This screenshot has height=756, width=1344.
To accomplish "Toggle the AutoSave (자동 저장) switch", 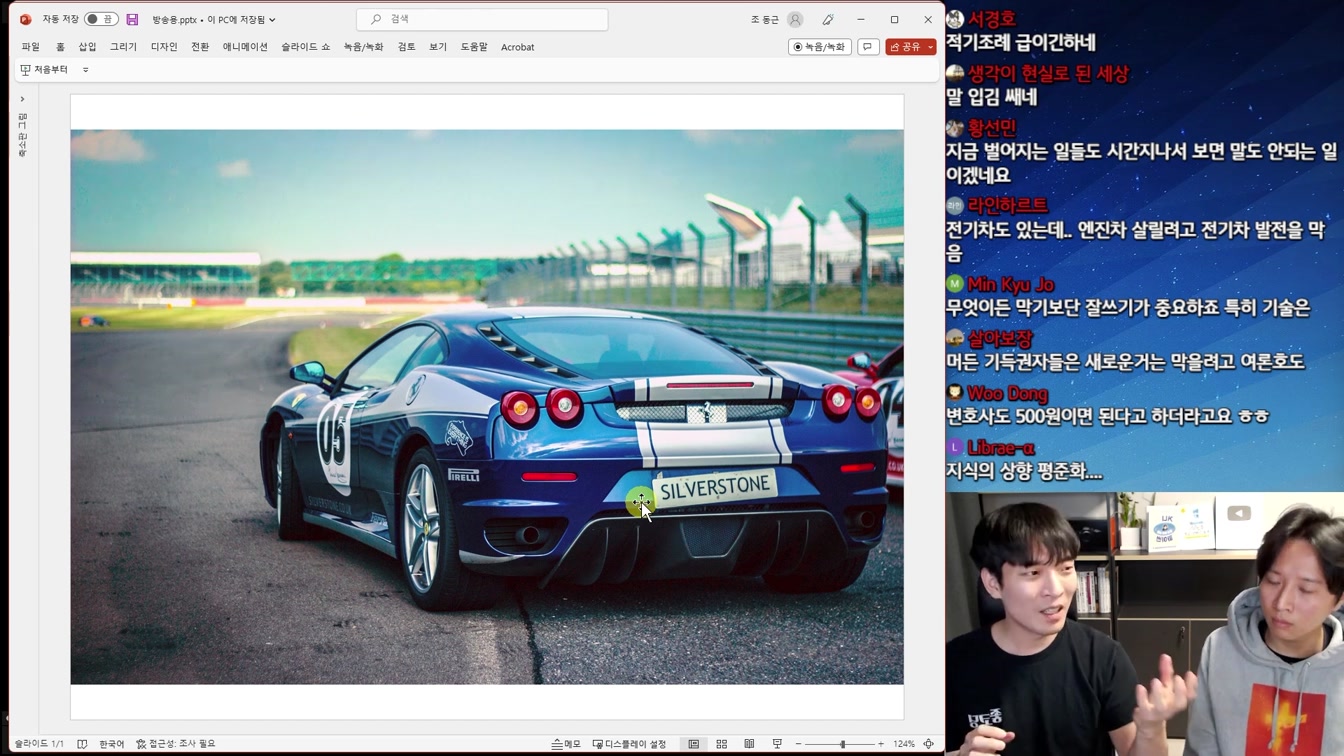I will pos(100,19).
